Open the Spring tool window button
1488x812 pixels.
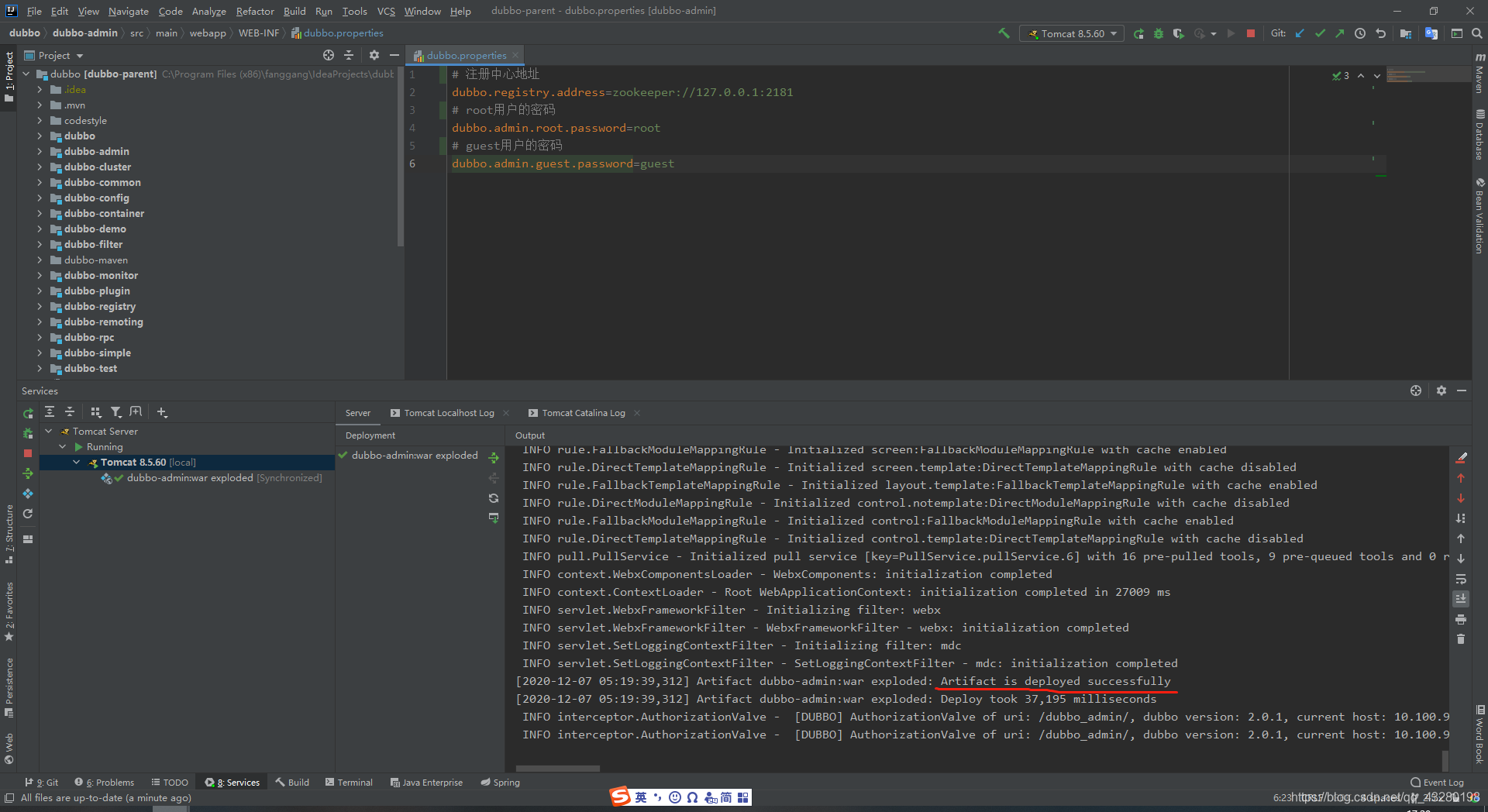click(x=501, y=783)
